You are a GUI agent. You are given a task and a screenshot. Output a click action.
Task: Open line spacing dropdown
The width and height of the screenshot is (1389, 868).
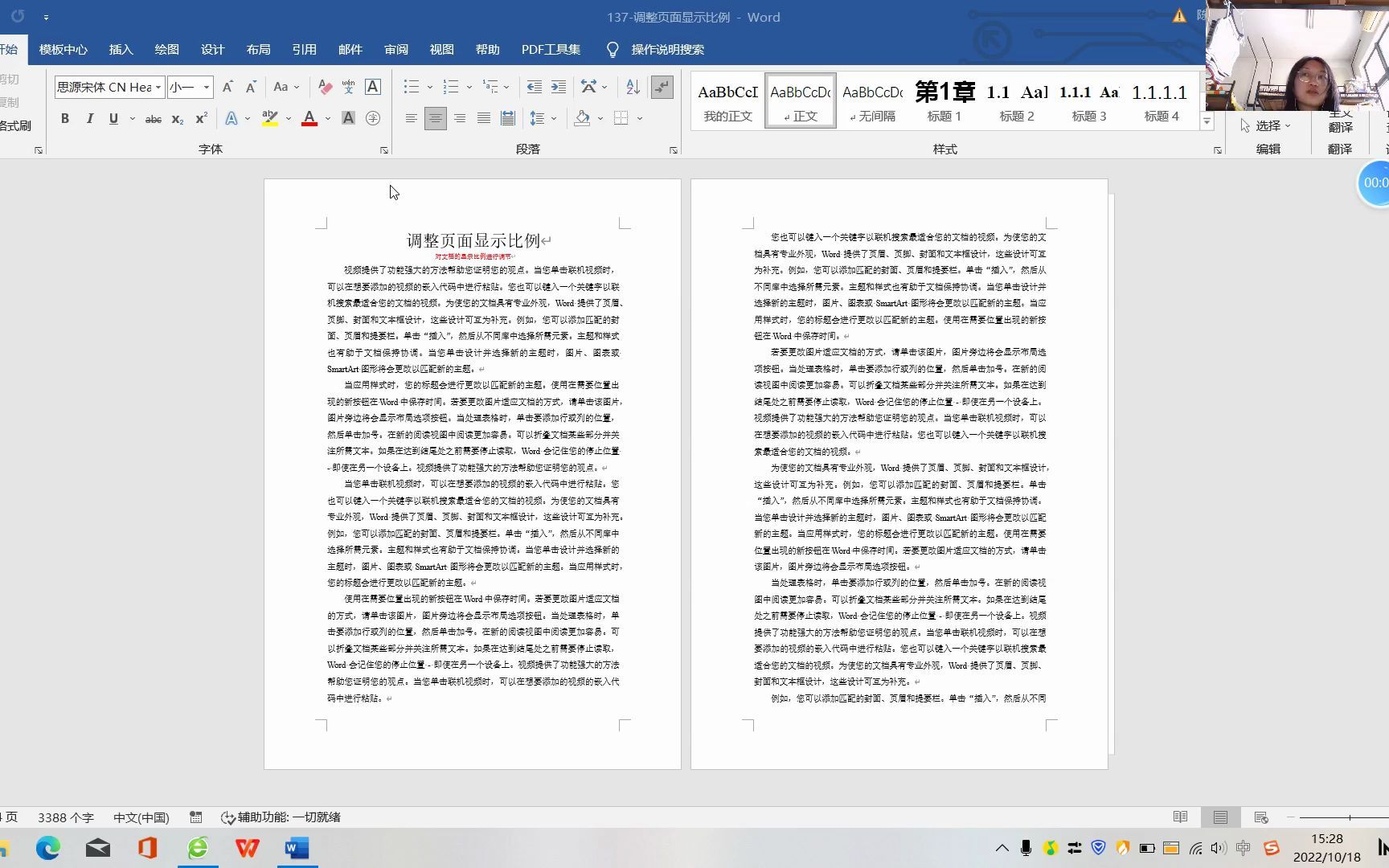pyautogui.click(x=544, y=118)
